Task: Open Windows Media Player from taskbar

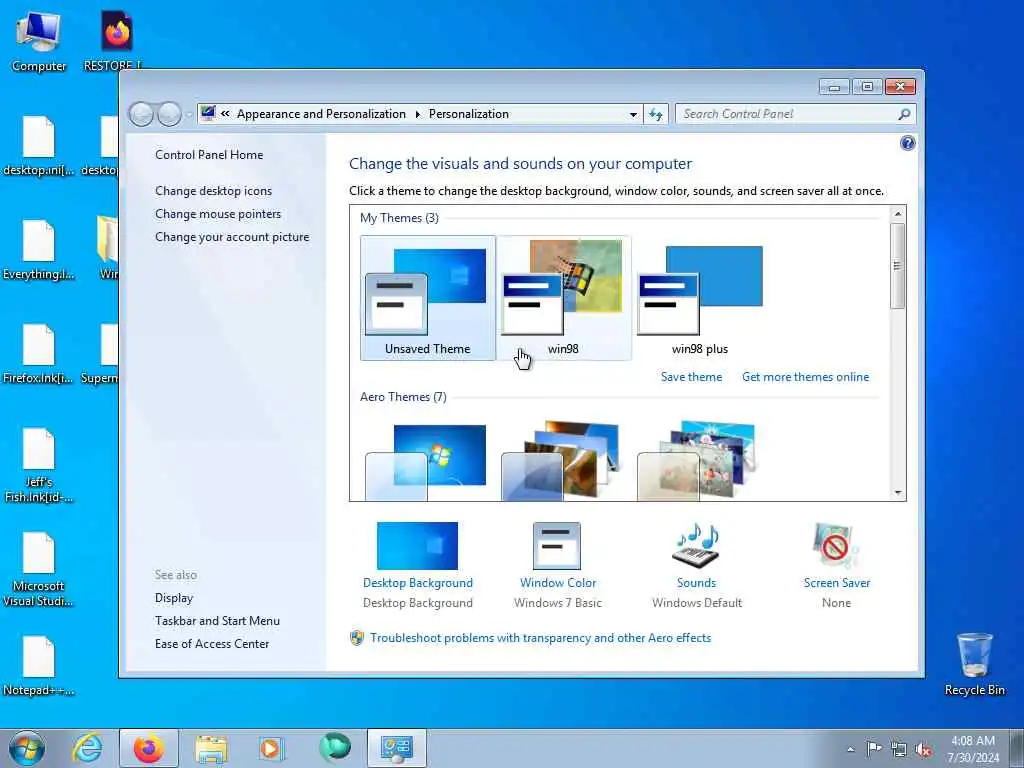Action: click(x=270, y=748)
